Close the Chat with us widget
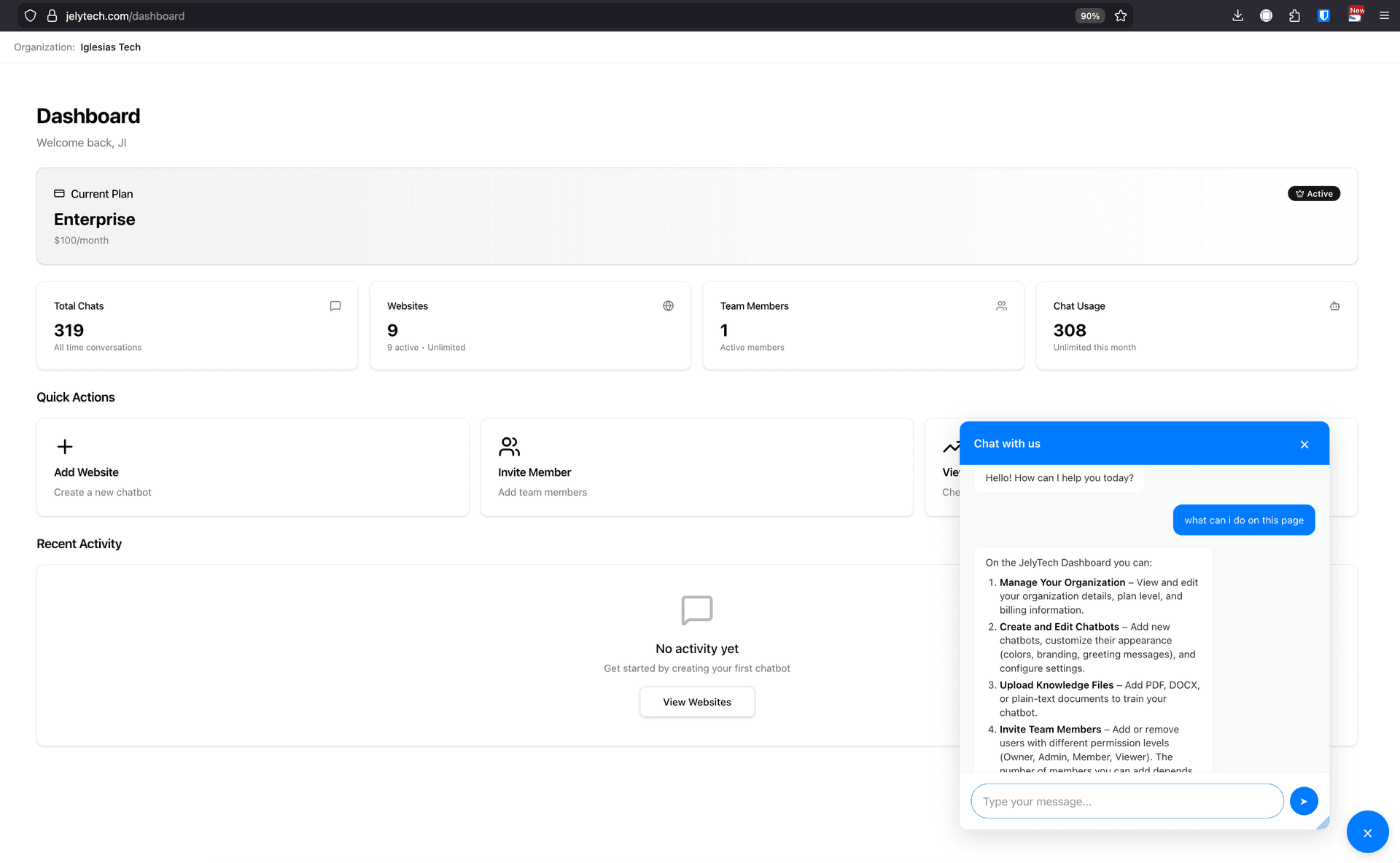The height and width of the screenshot is (863, 1400). pos(1304,444)
